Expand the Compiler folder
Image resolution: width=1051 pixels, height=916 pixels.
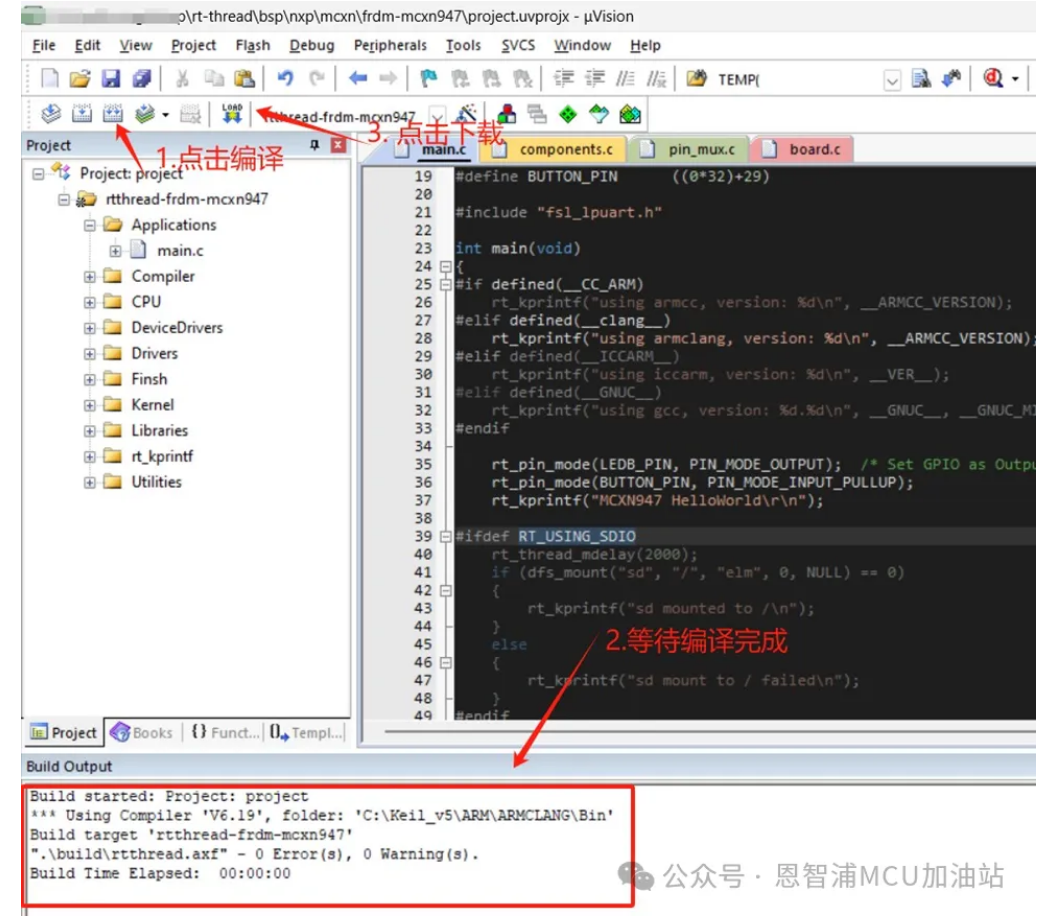(90, 277)
